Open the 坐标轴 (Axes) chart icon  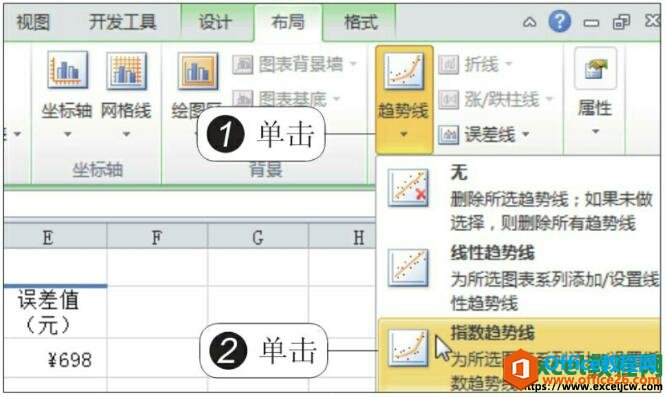[67, 70]
